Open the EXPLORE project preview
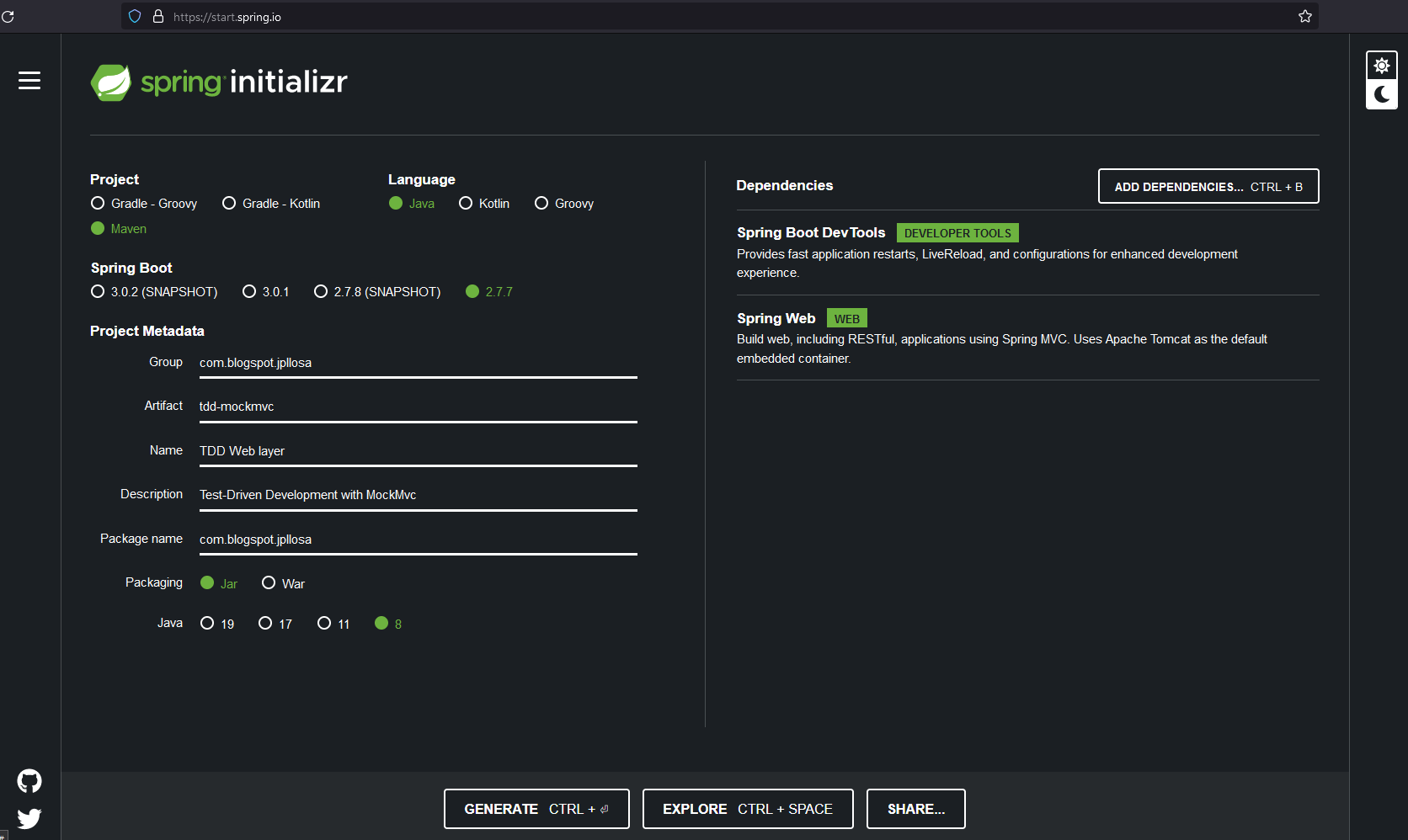Viewport: 1408px width, 840px height. (x=747, y=809)
